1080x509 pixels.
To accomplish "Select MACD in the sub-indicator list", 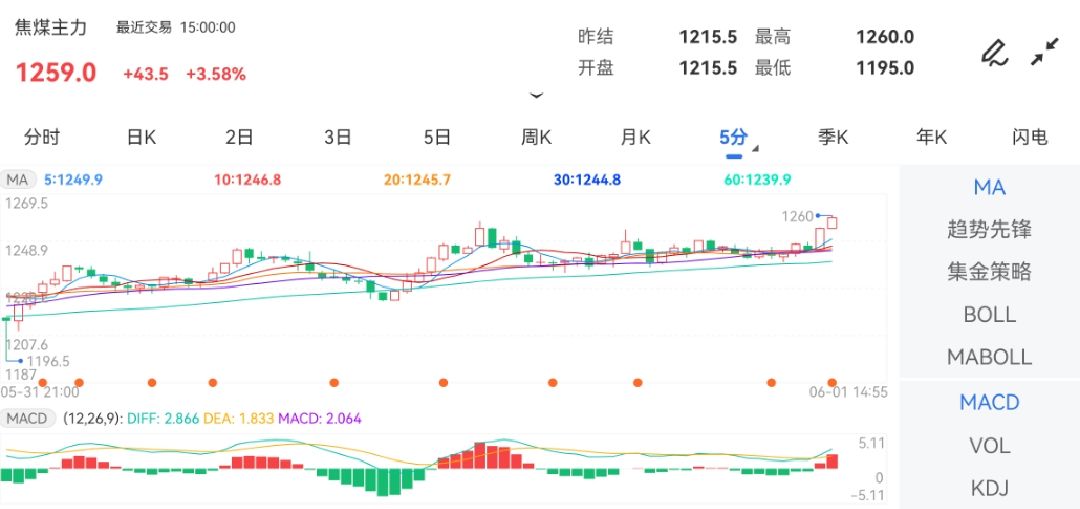I will pos(989,402).
